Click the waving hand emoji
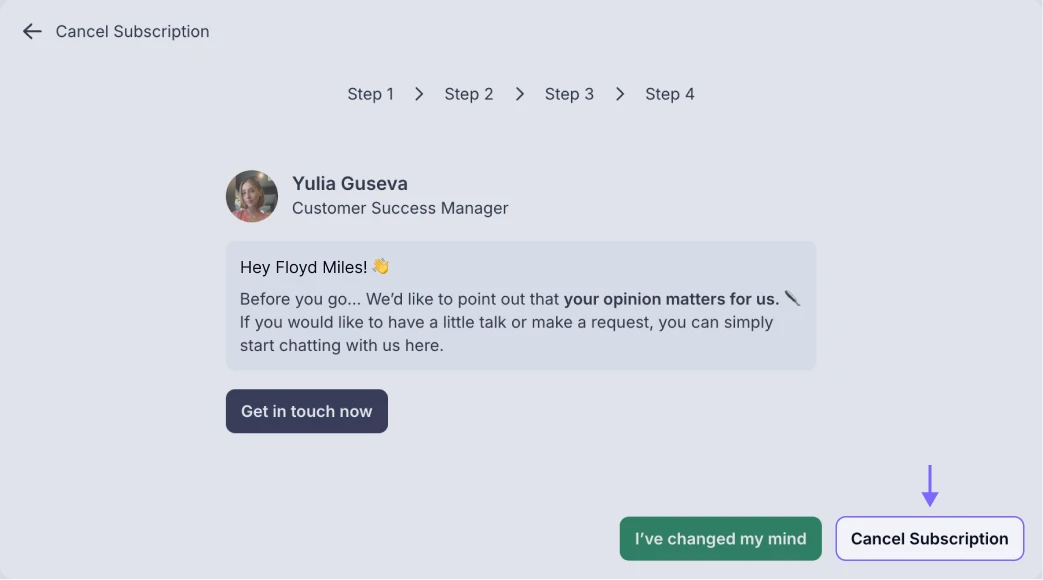Image resolution: width=1043 pixels, height=580 pixels. click(380, 267)
